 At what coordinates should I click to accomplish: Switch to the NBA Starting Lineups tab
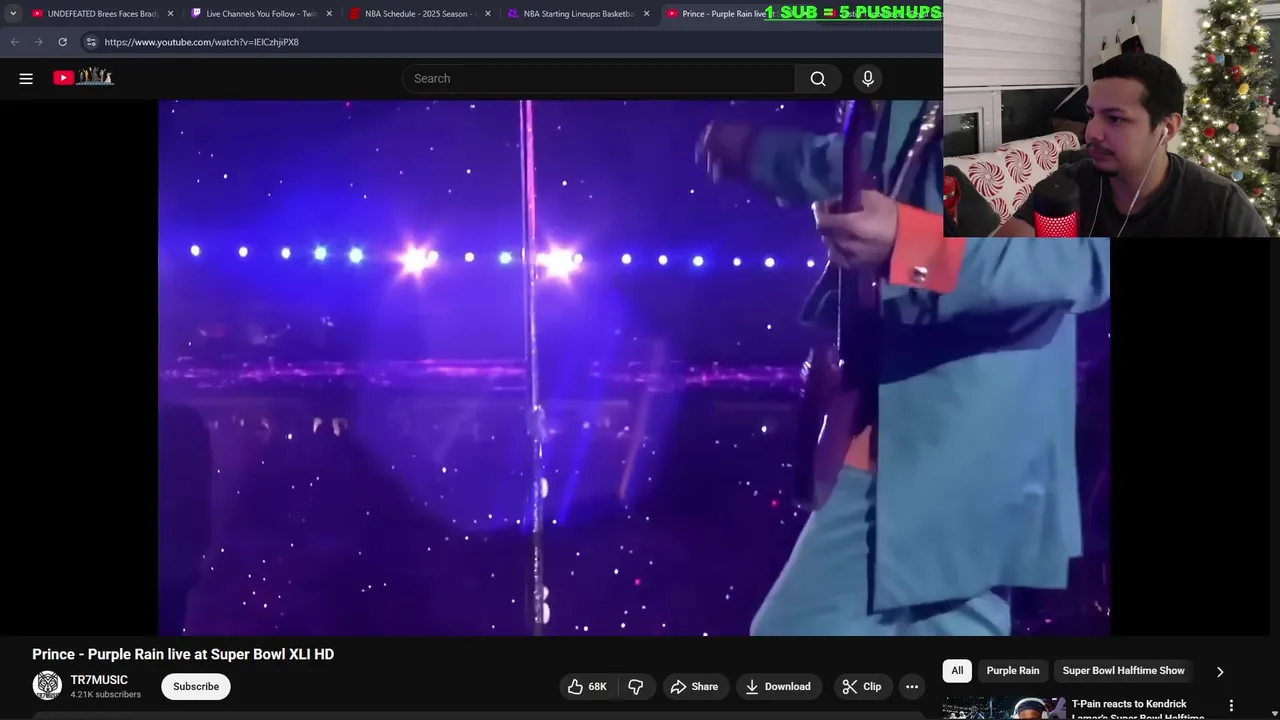click(580, 14)
